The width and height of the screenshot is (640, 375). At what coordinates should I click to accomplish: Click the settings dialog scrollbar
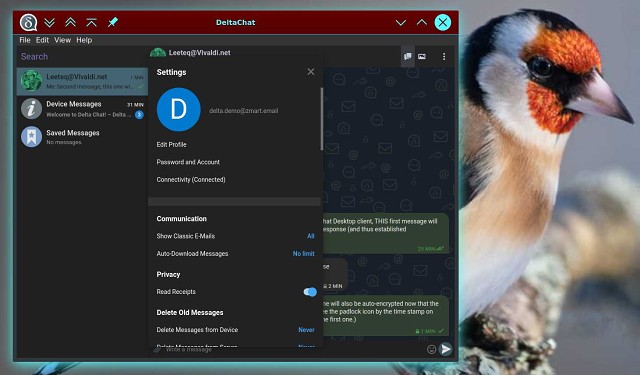[x=322, y=119]
